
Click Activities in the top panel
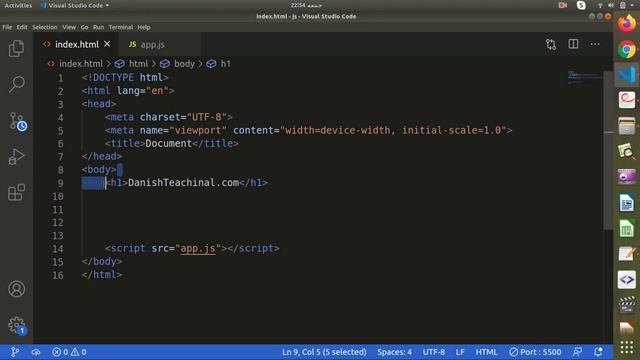(x=18, y=5)
